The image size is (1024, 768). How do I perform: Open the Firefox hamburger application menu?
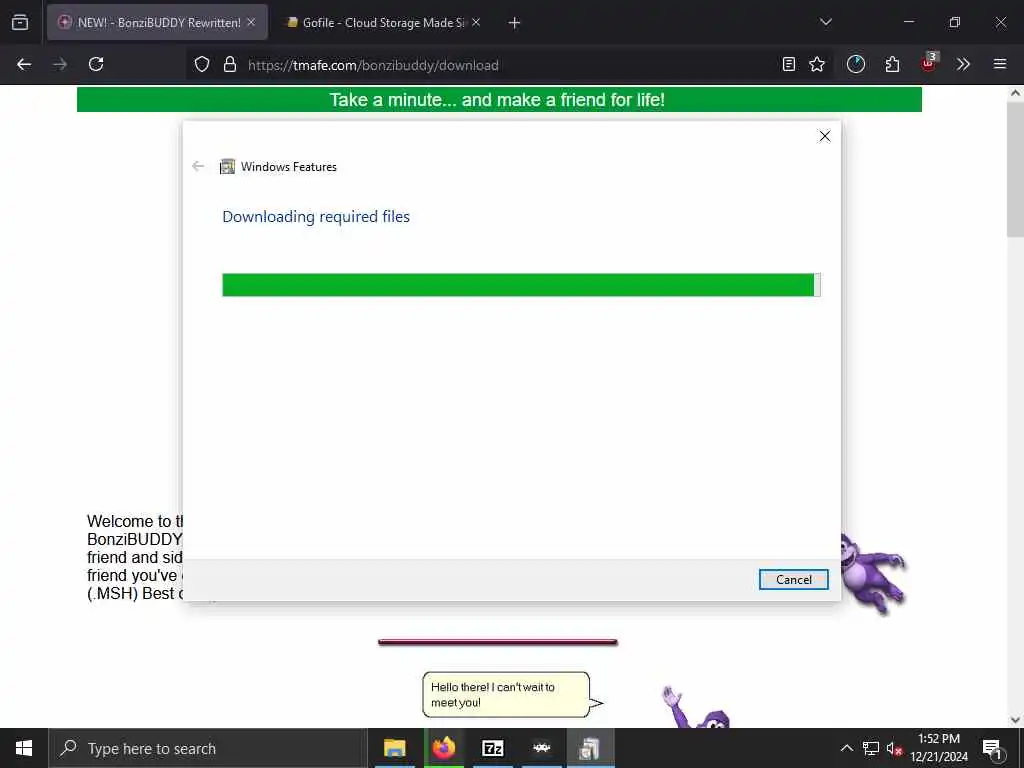1000,64
